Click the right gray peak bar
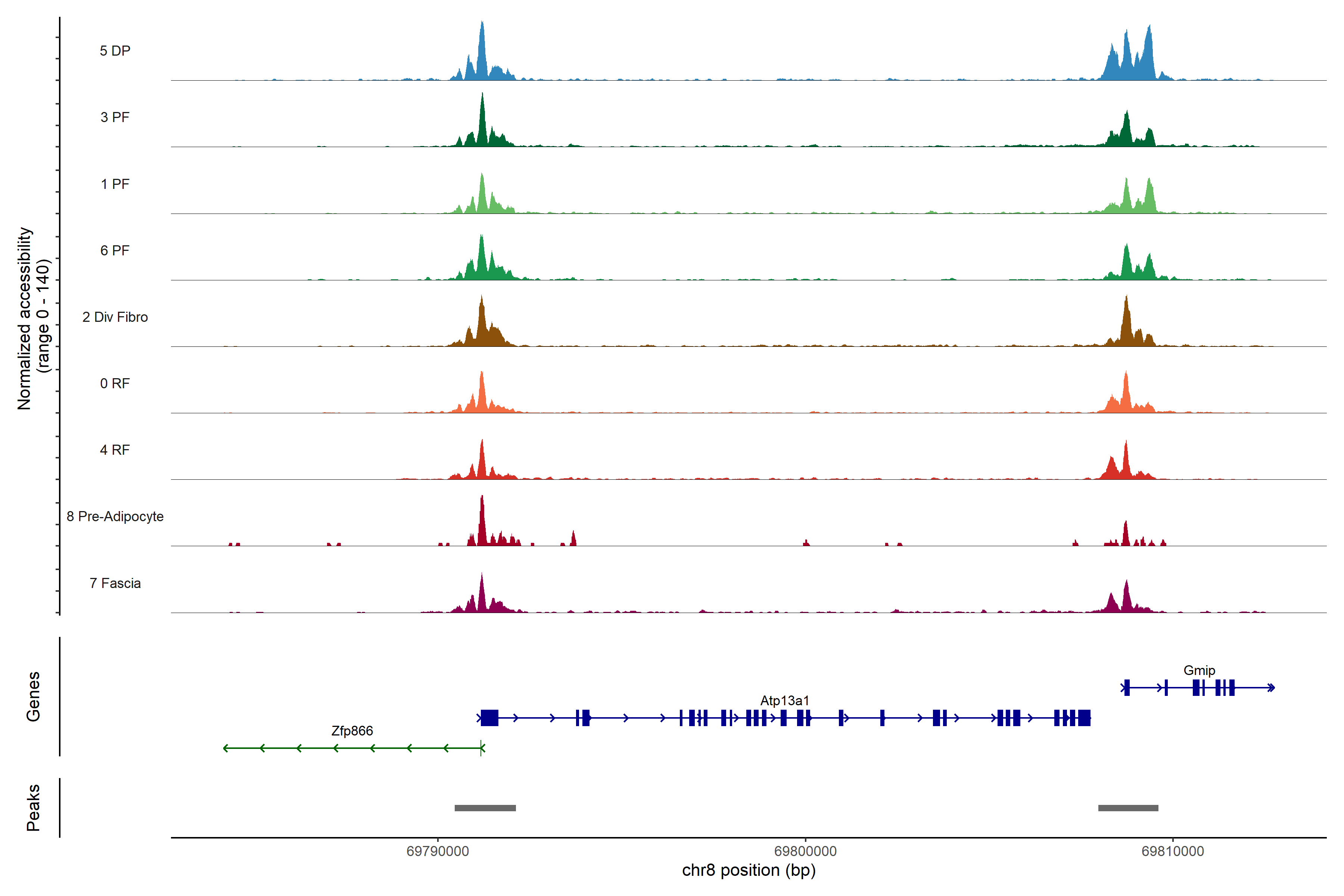The image size is (1344, 896). (1128, 808)
